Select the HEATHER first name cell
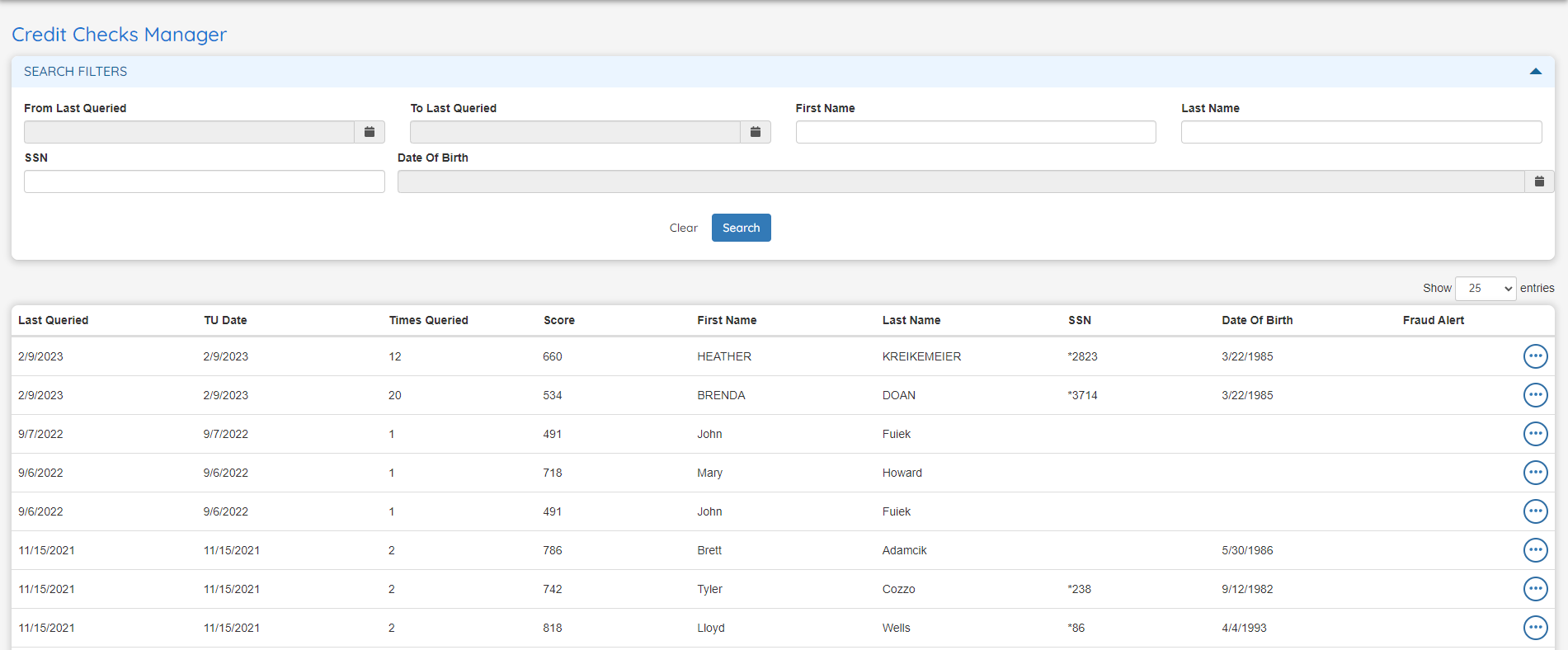The width and height of the screenshot is (1568, 650). (724, 356)
